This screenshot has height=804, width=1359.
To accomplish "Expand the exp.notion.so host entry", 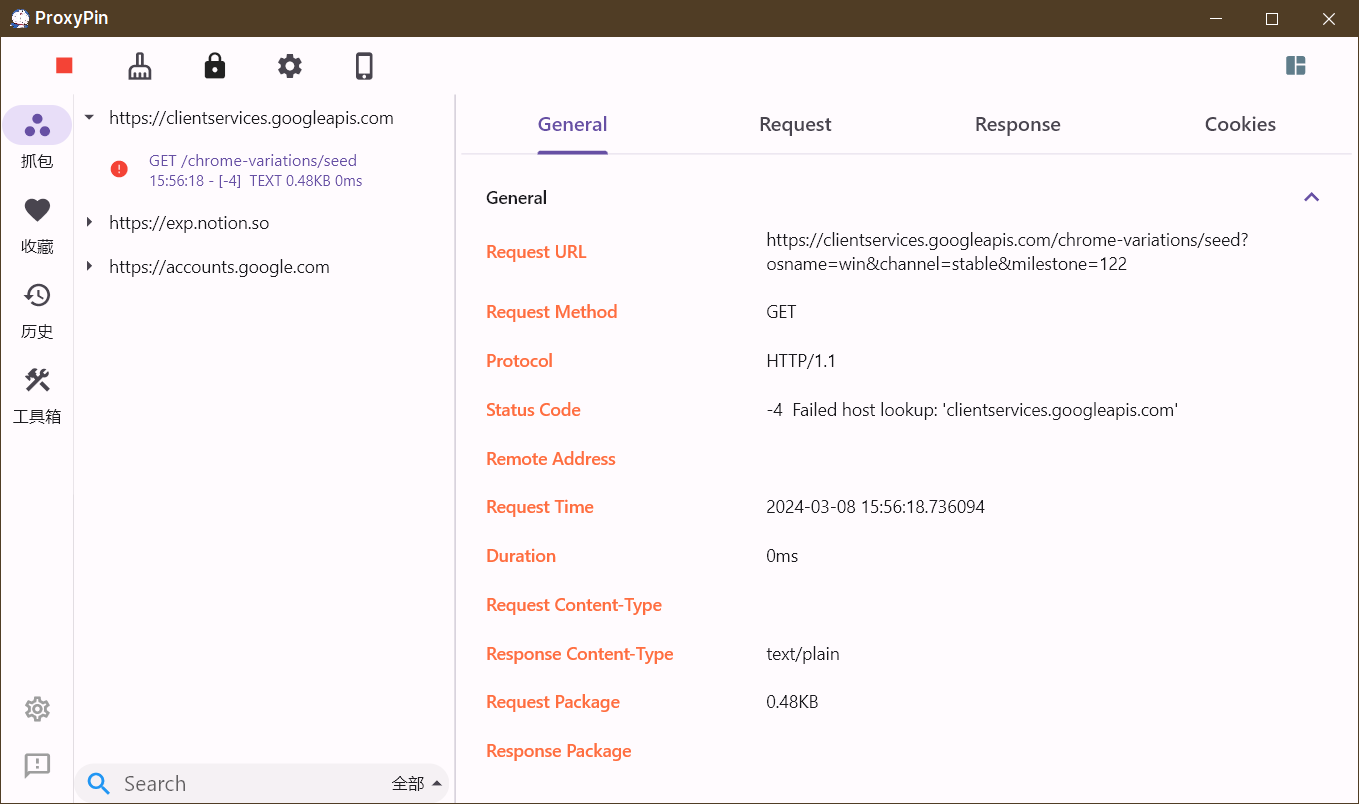I will coord(90,223).
